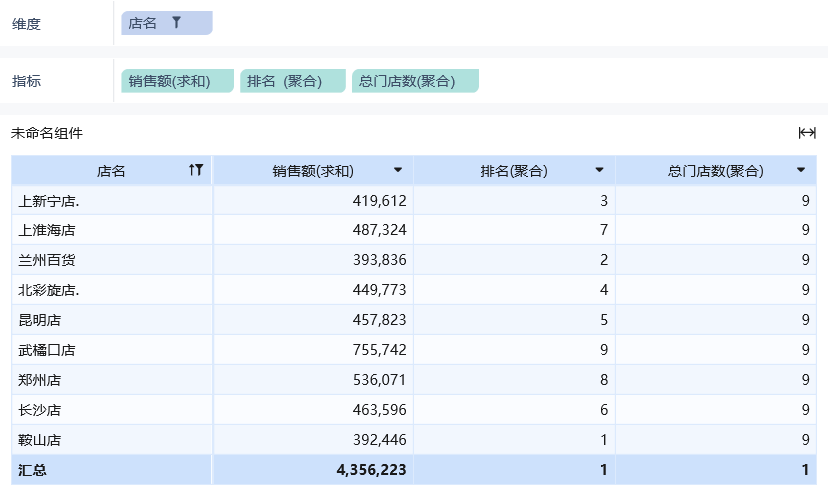Click the 武橘口店 store name cell
This screenshot has width=828, height=489.
(x=47, y=350)
